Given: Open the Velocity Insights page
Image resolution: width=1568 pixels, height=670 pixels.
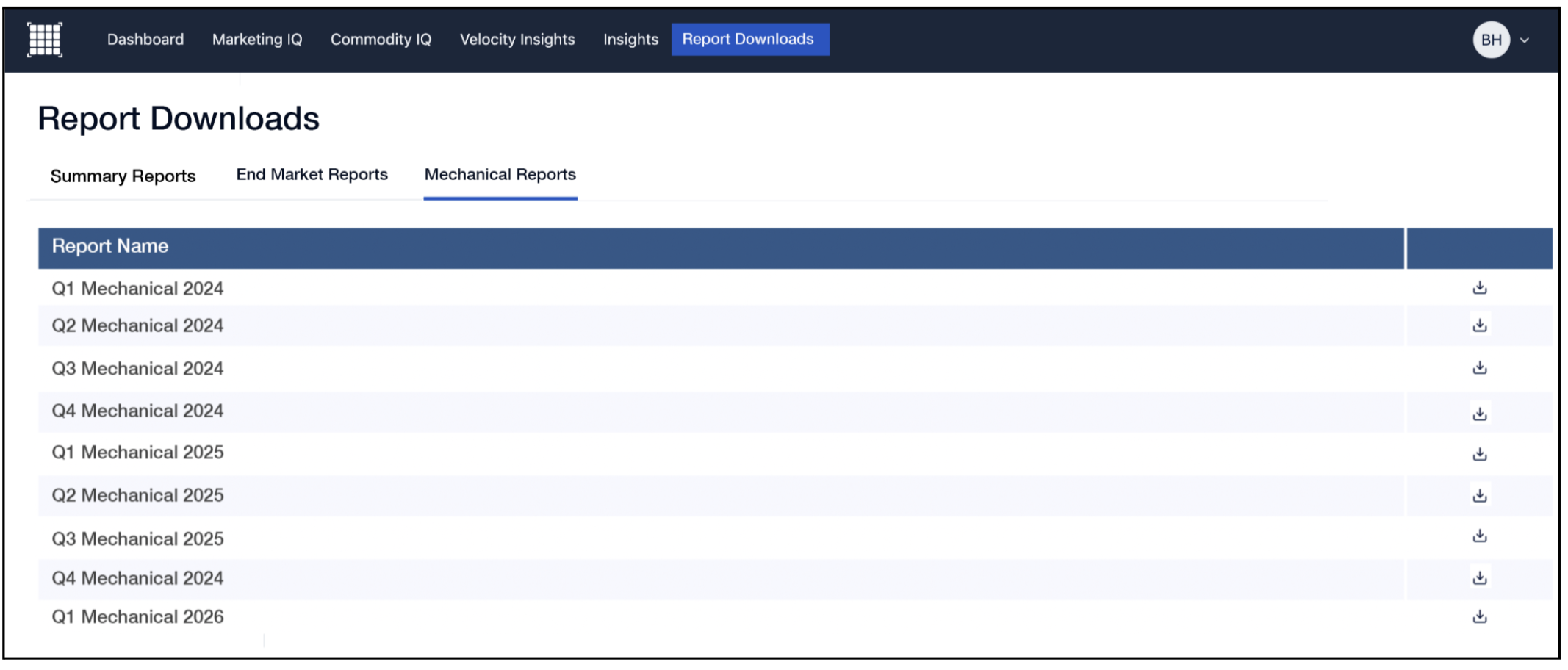Looking at the screenshot, I should pyautogui.click(x=517, y=40).
